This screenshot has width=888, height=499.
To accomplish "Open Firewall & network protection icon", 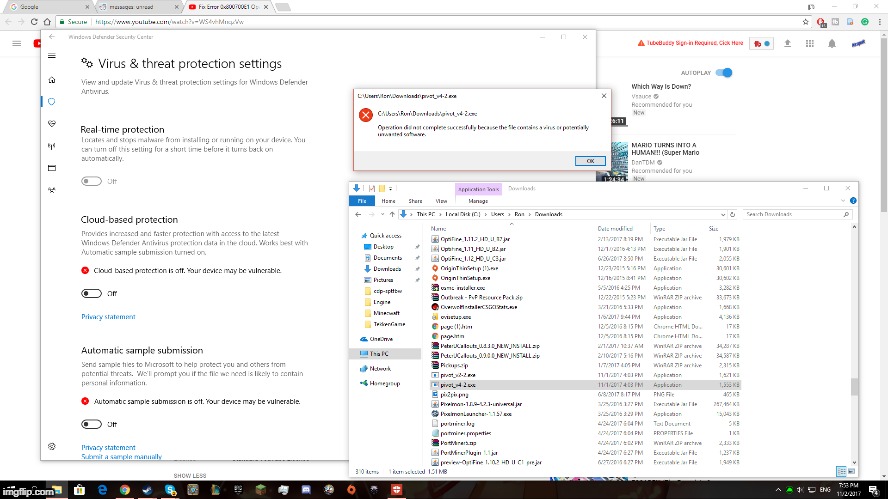I will tap(52, 146).
